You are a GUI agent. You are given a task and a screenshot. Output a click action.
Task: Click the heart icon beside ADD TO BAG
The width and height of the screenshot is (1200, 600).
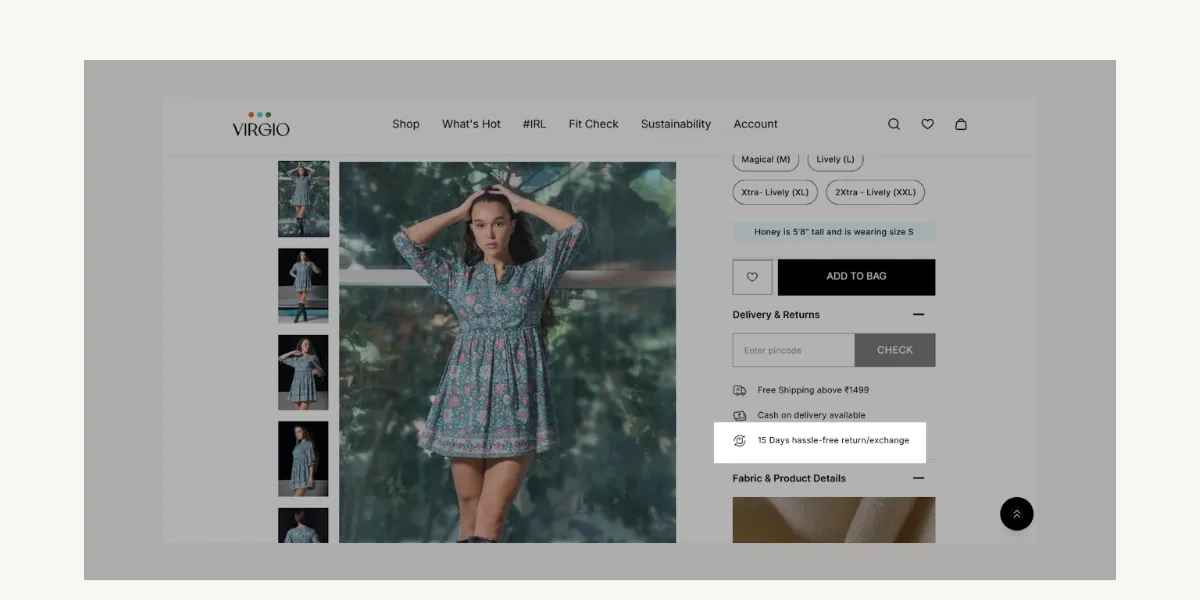pyautogui.click(x=752, y=277)
